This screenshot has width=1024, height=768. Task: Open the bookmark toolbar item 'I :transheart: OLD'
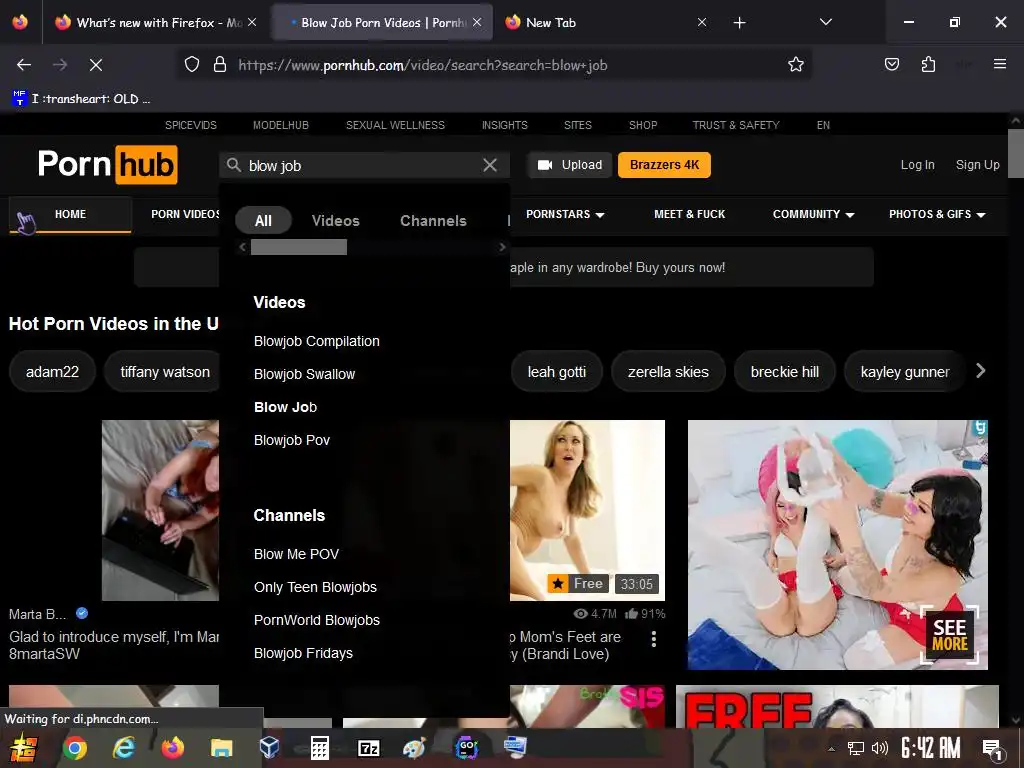click(x=81, y=99)
